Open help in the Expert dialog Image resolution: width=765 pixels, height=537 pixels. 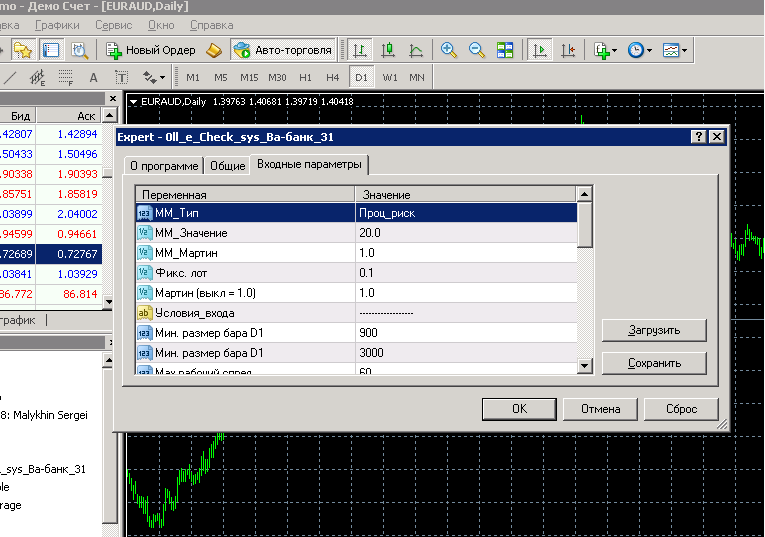click(699, 137)
